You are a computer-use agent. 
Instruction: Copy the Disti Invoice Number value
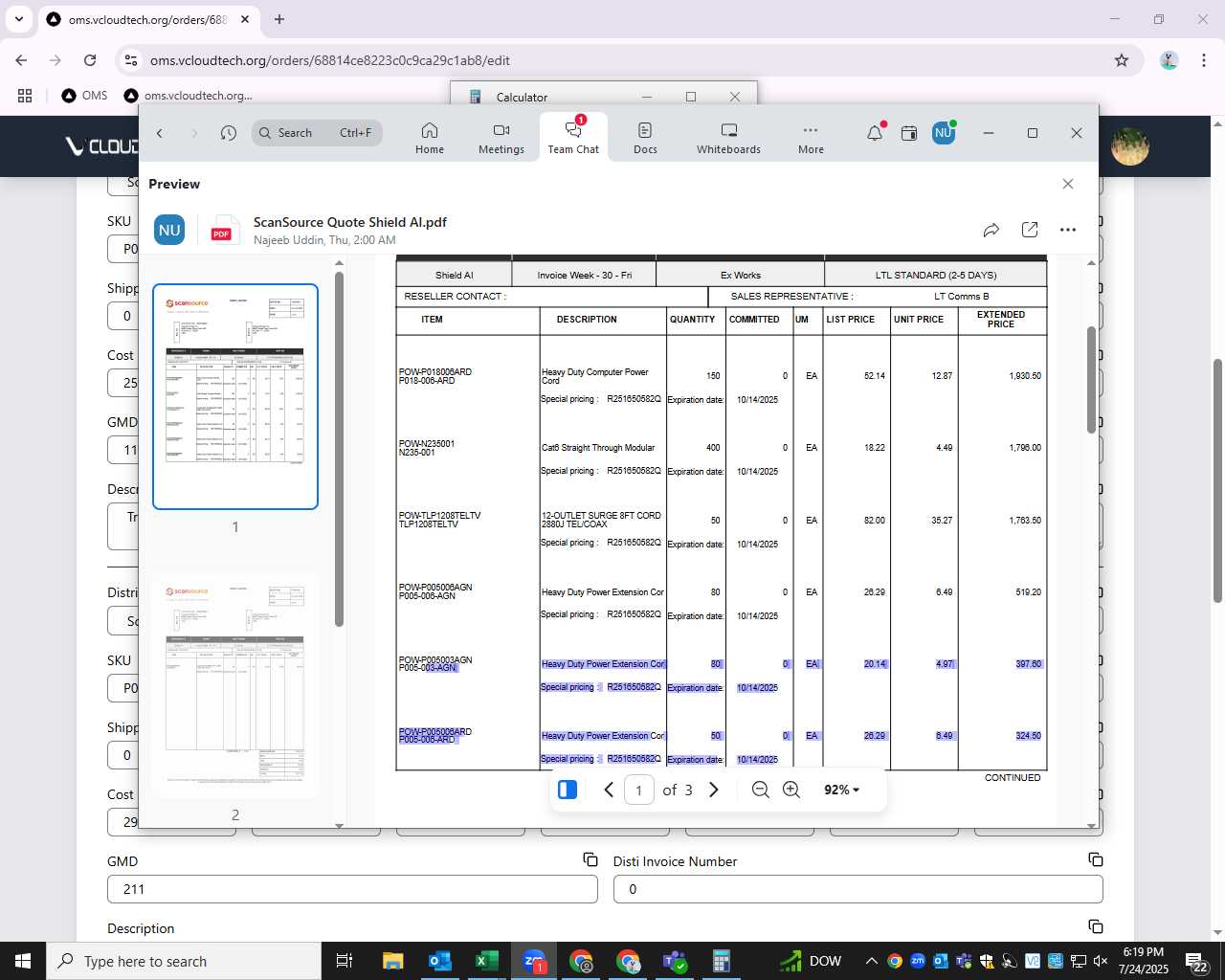pos(1096,859)
